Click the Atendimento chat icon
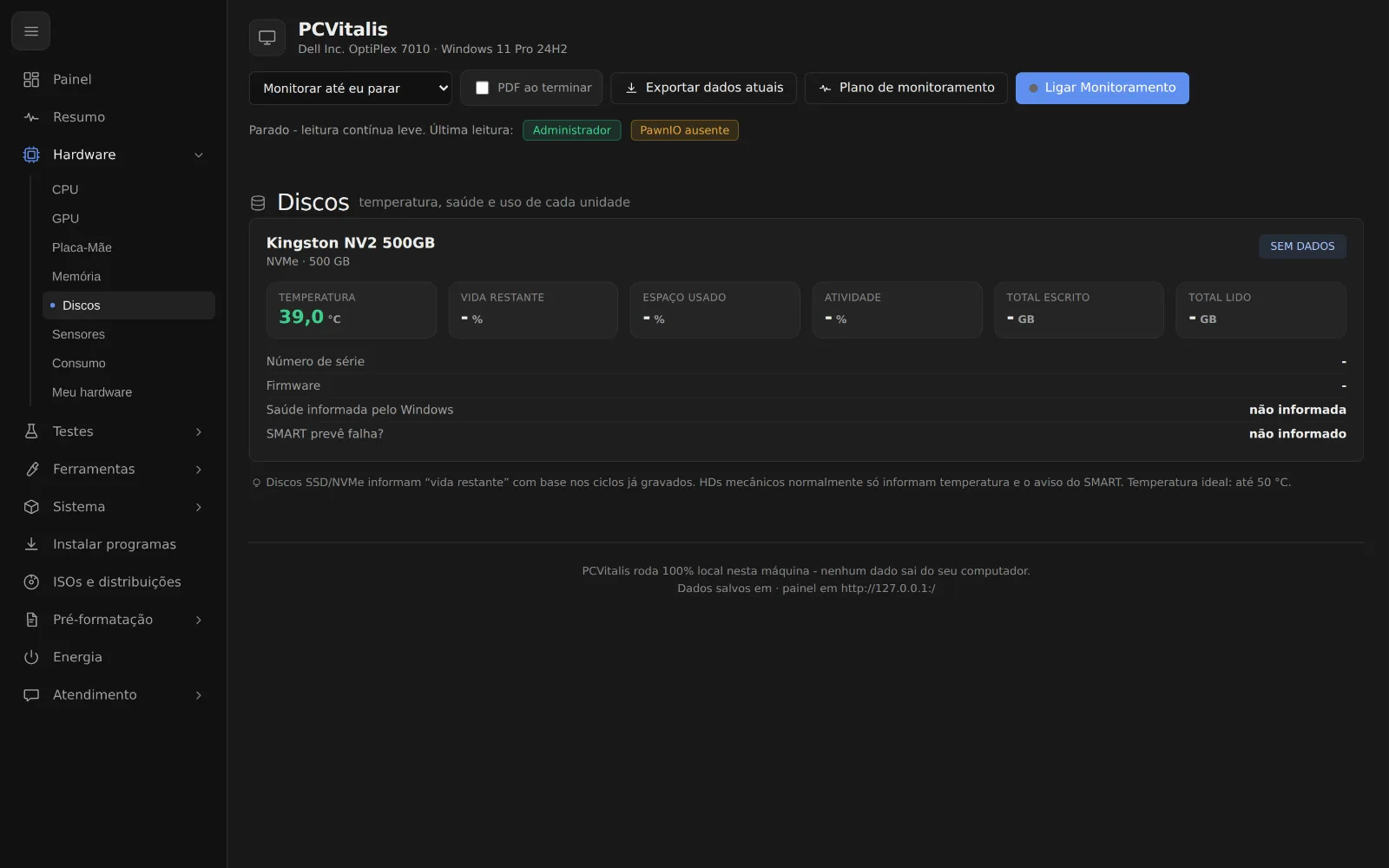1389x868 pixels. (31, 695)
